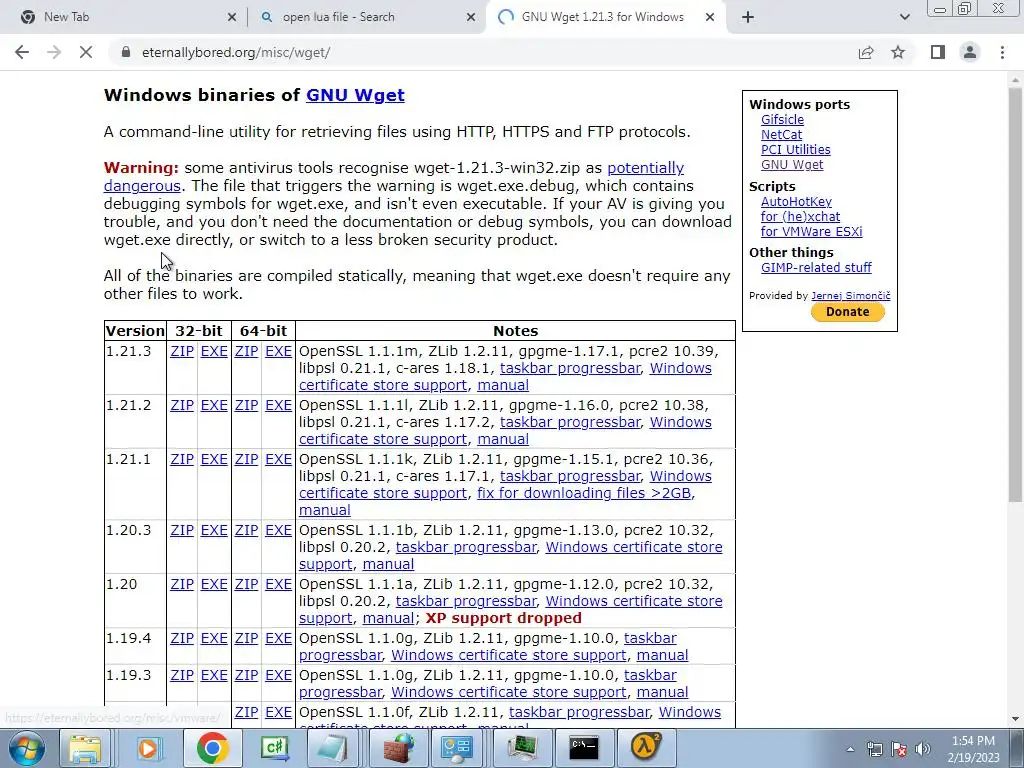This screenshot has height=768, width=1024.
Task: Open the share this page icon
Action: 866,52
